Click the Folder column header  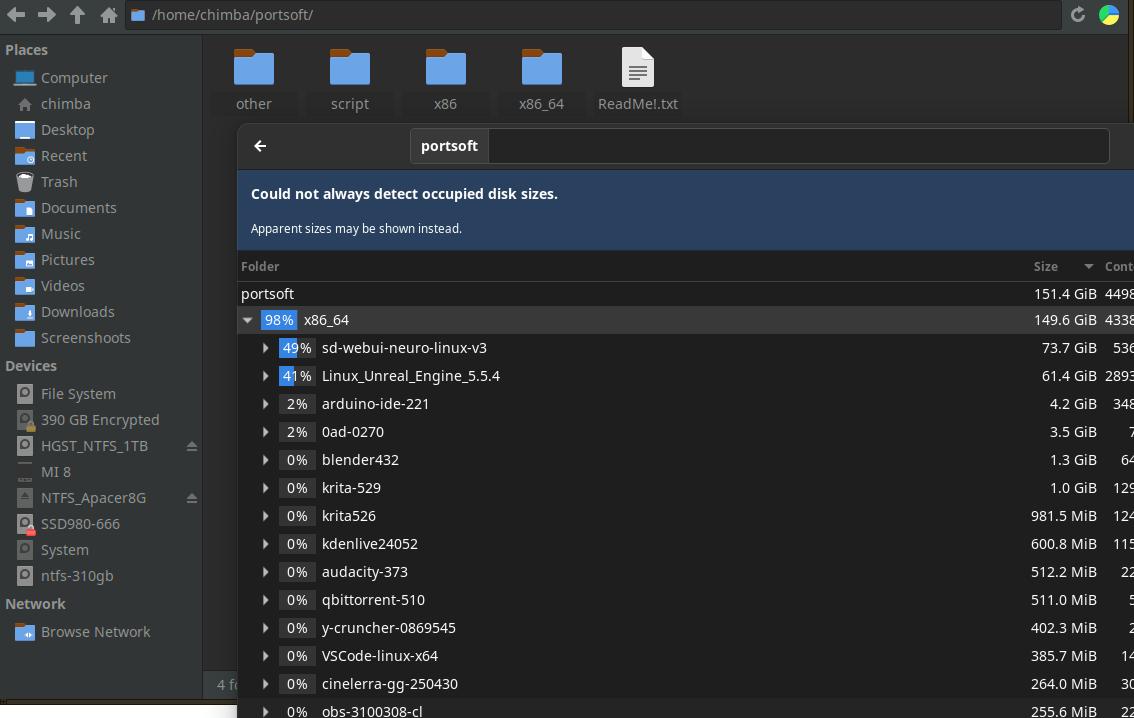pyautogui.click(x=260, y=266)
